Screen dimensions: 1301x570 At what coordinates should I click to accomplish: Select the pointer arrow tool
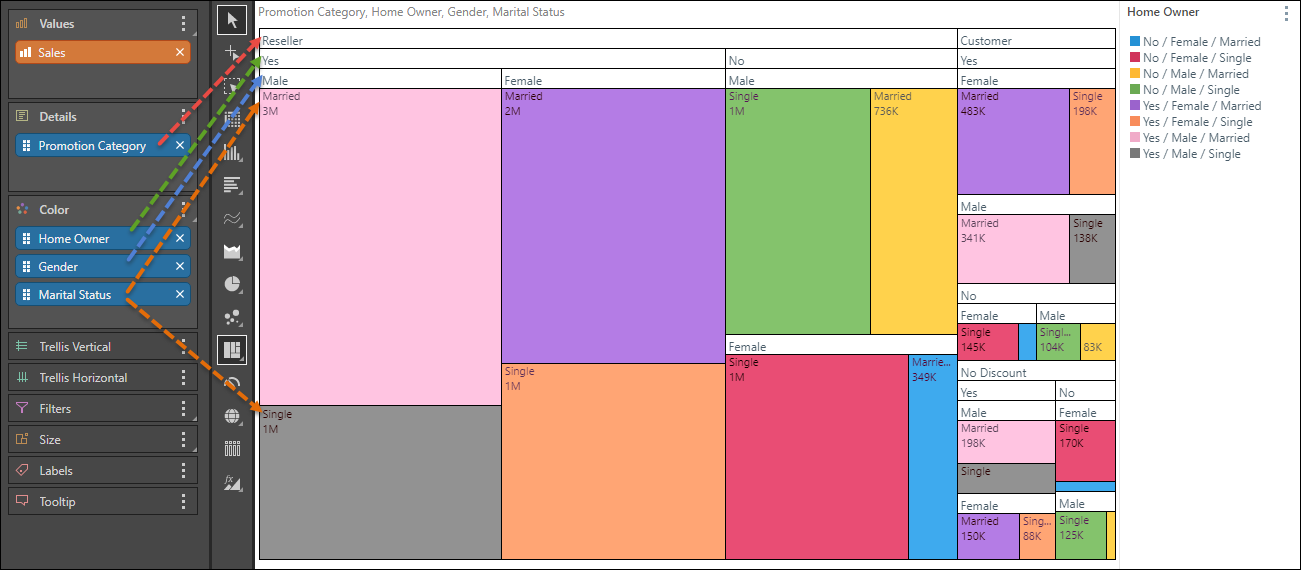pyautogui.click(x=232, y=20)
